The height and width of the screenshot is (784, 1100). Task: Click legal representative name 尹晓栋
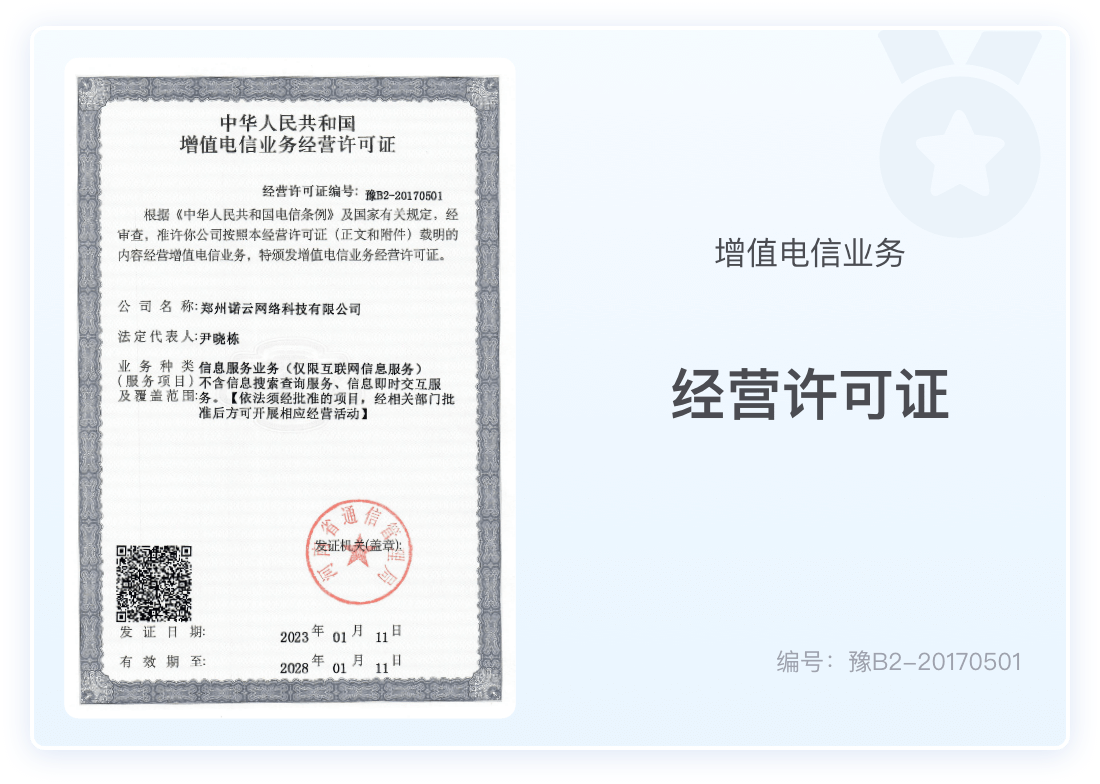[x=221, y=339]
